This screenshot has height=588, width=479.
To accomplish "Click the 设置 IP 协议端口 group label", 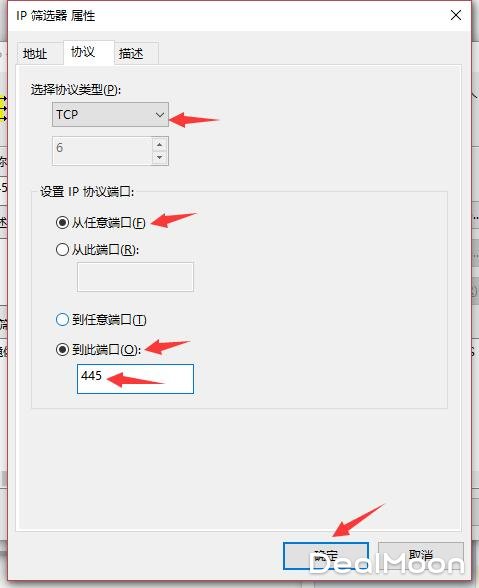I will point(87,192).
